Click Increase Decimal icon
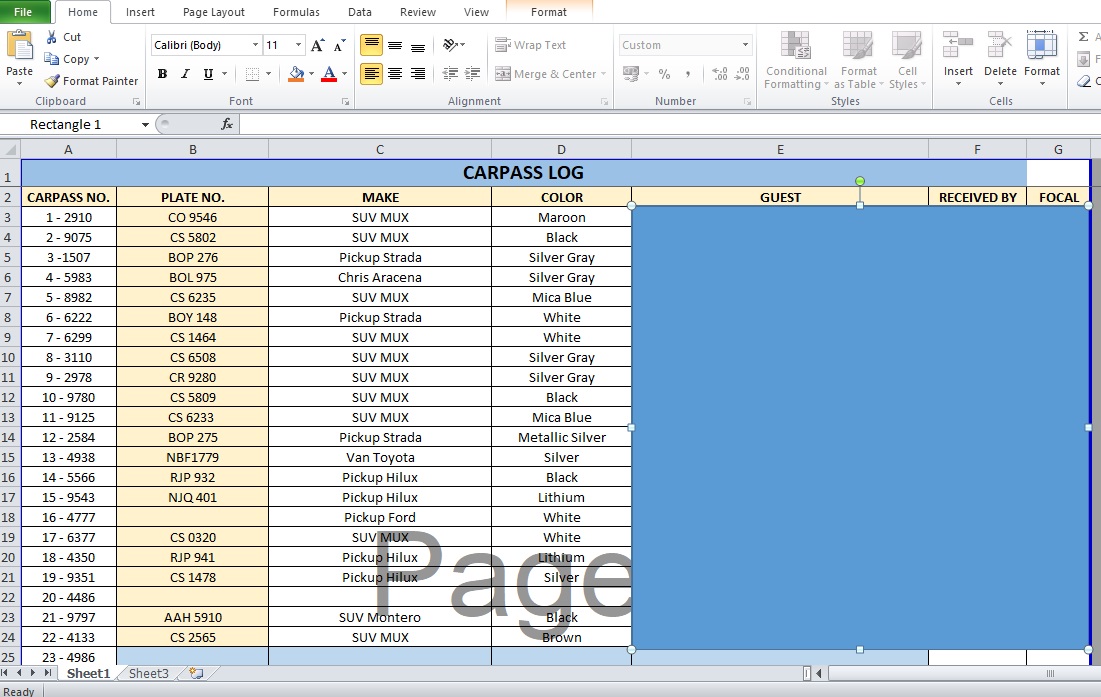1101x697 pixels. [720, 74]
